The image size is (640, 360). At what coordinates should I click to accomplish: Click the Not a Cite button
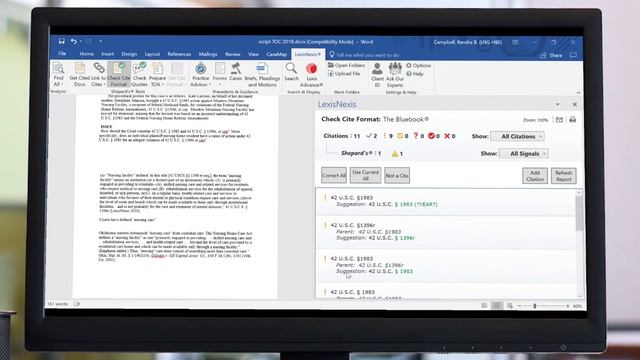tap(397, 176)
